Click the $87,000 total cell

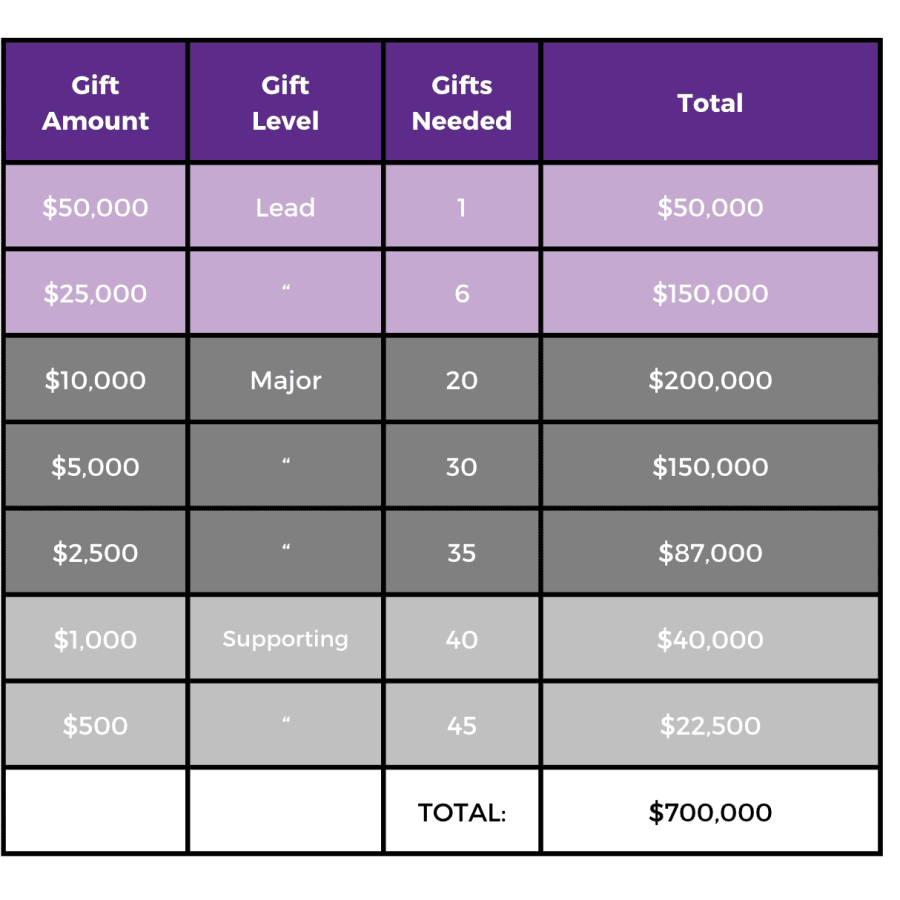point(710,553)
